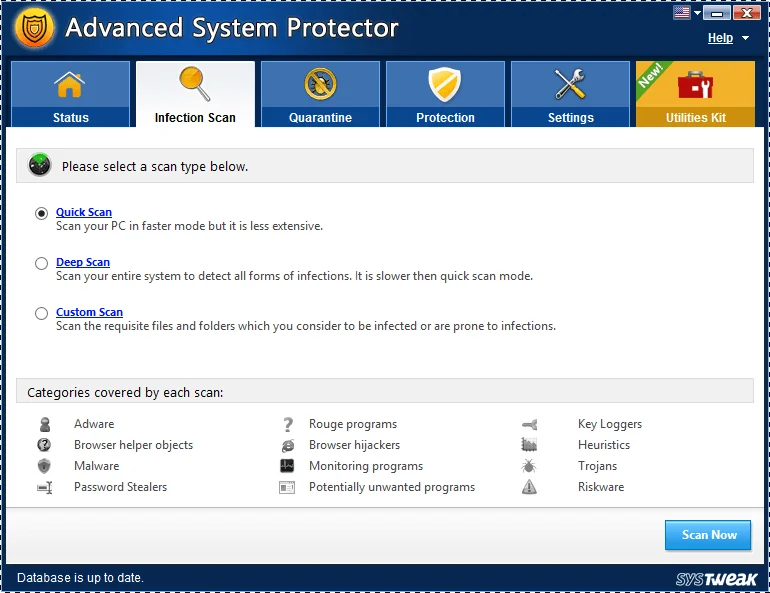This screenshot has height=593, width=770.
Task: Click the Malware shield icon
Action: coord(44,465)
